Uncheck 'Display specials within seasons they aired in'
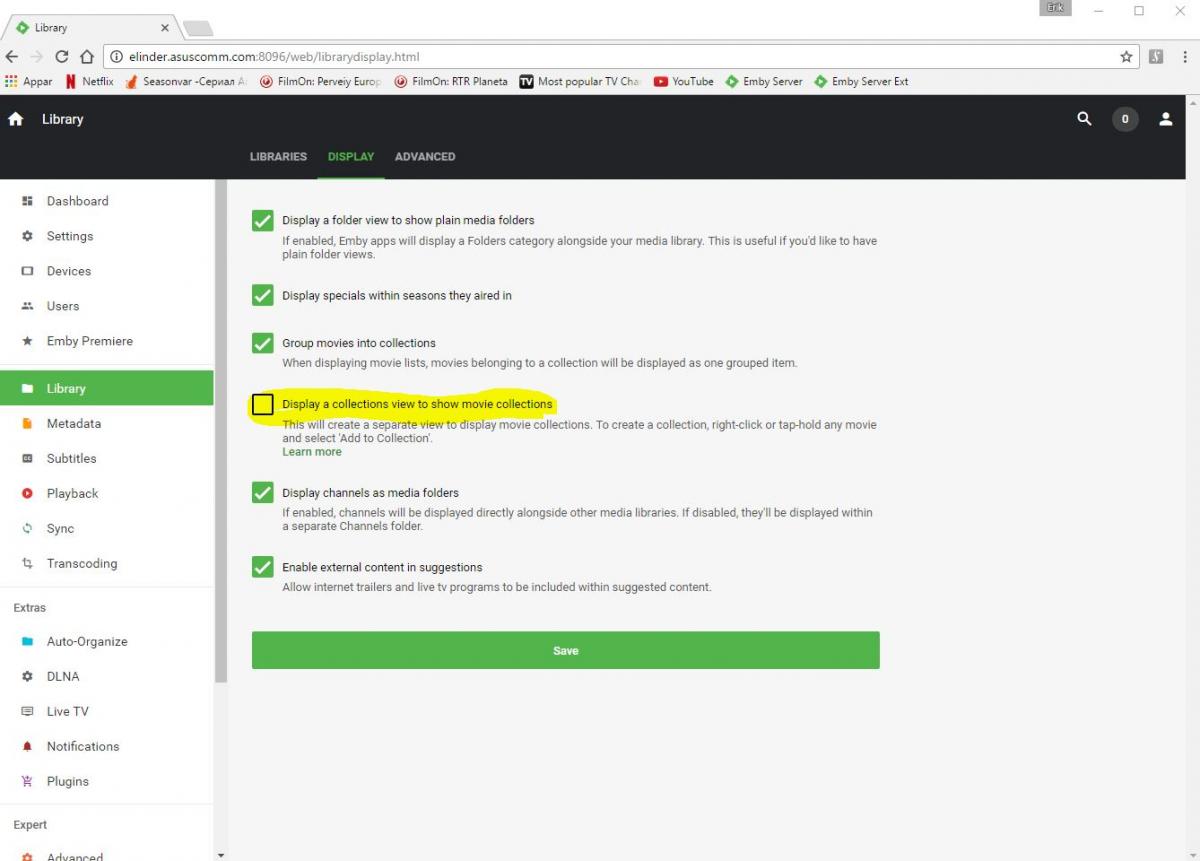1200x861 pixels. click(263, 295)
